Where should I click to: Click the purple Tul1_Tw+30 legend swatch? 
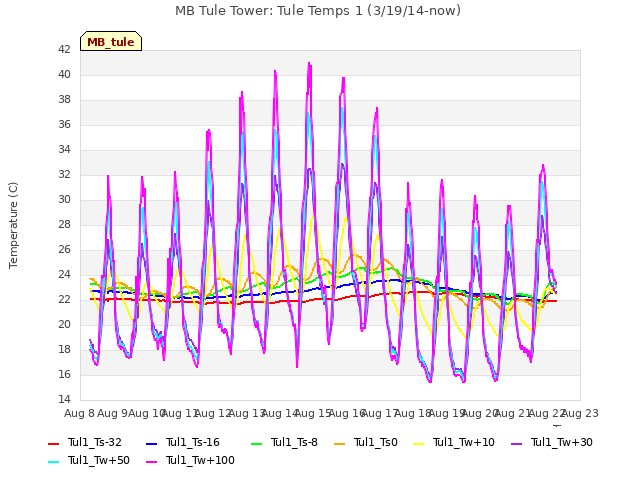[516, 443]
